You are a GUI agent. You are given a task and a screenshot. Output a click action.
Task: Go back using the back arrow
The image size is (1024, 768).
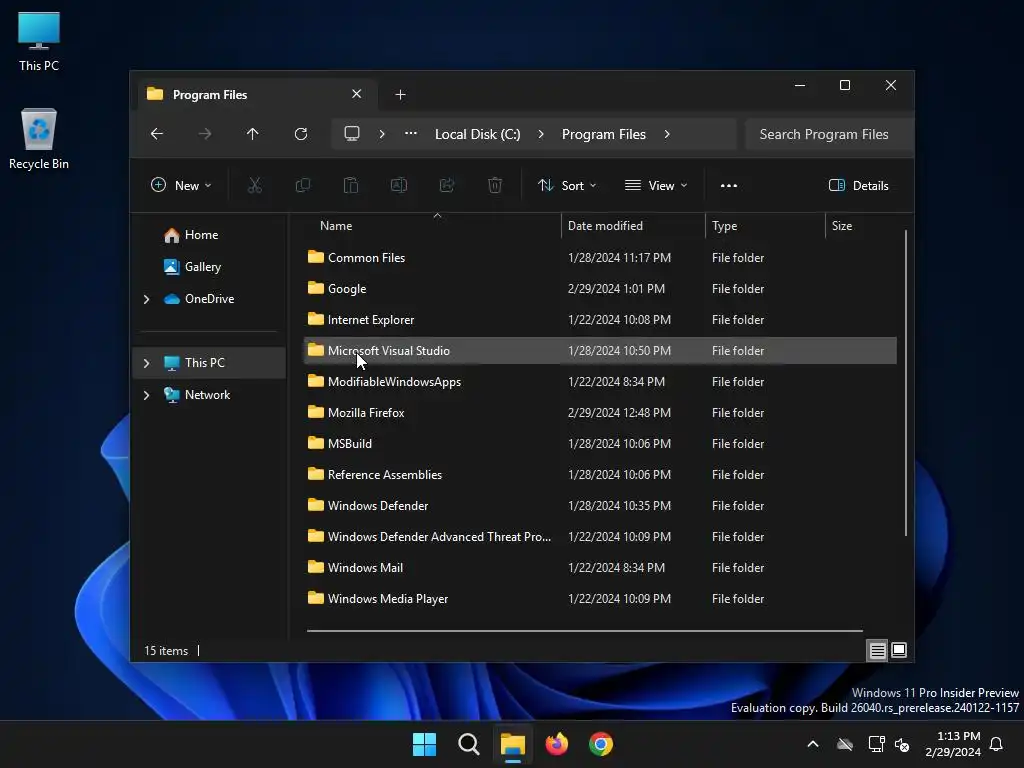click(x=157, y=134)
